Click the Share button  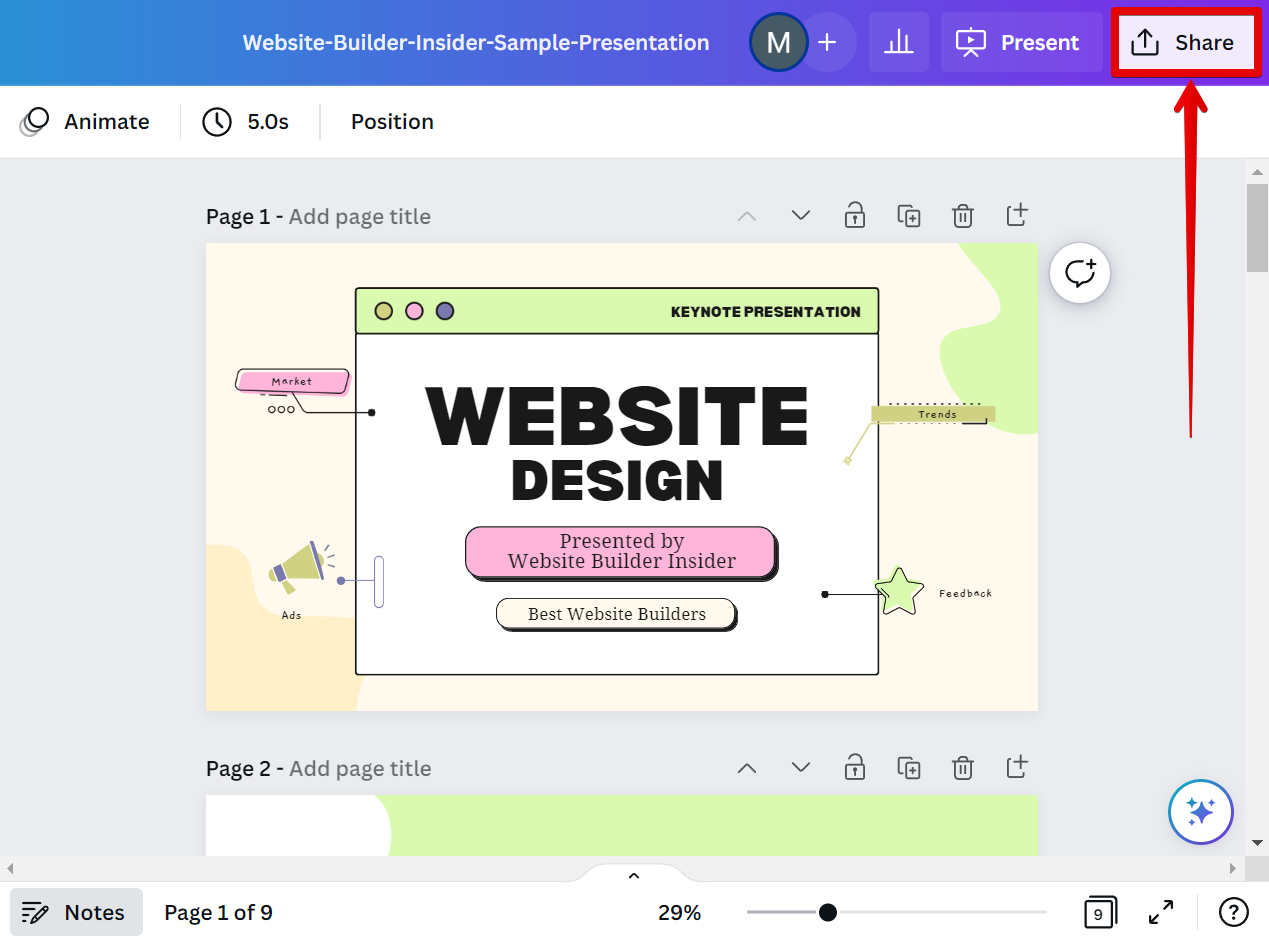pos(1185,43)
